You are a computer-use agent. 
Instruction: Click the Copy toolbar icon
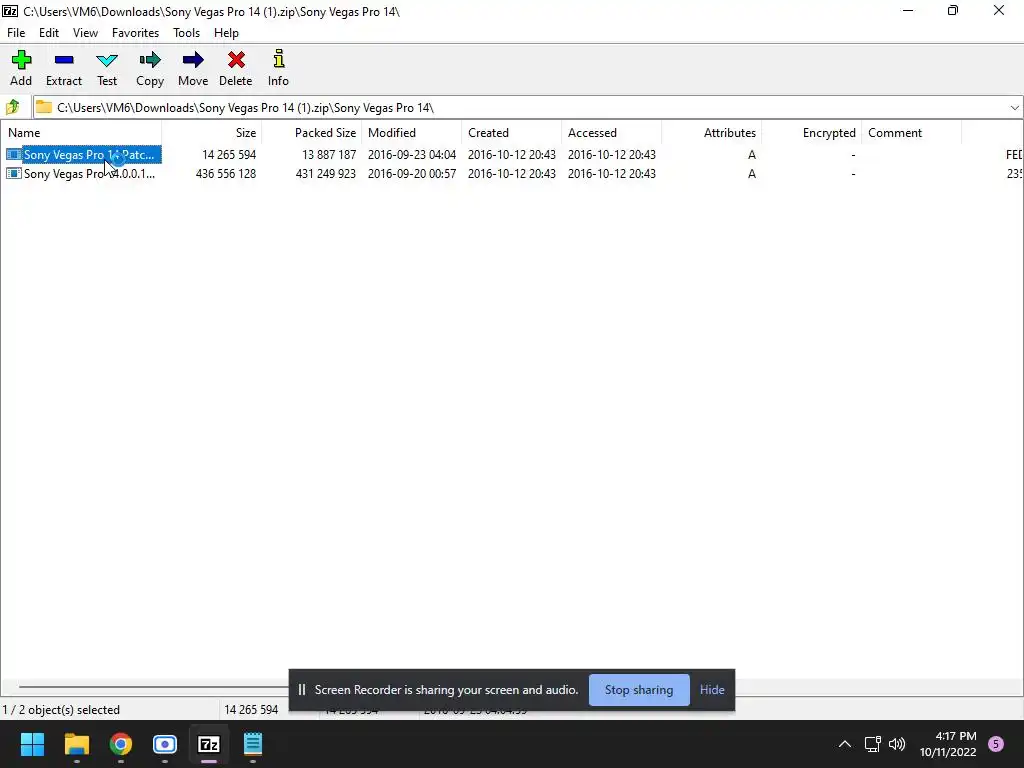coord(150,60)
